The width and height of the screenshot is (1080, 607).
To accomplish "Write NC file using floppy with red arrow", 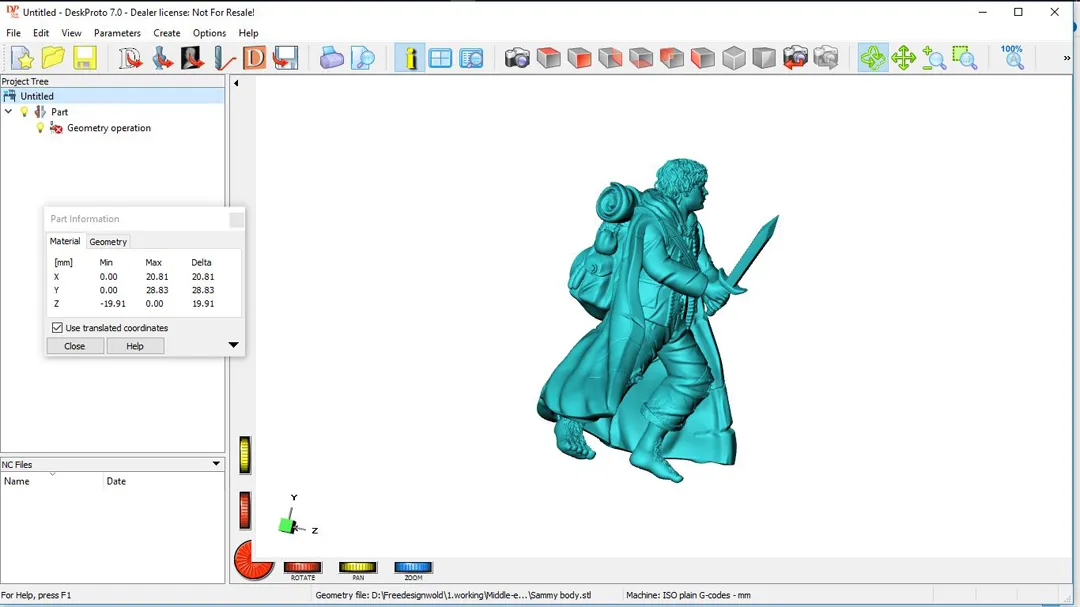I will pos(285,58).
